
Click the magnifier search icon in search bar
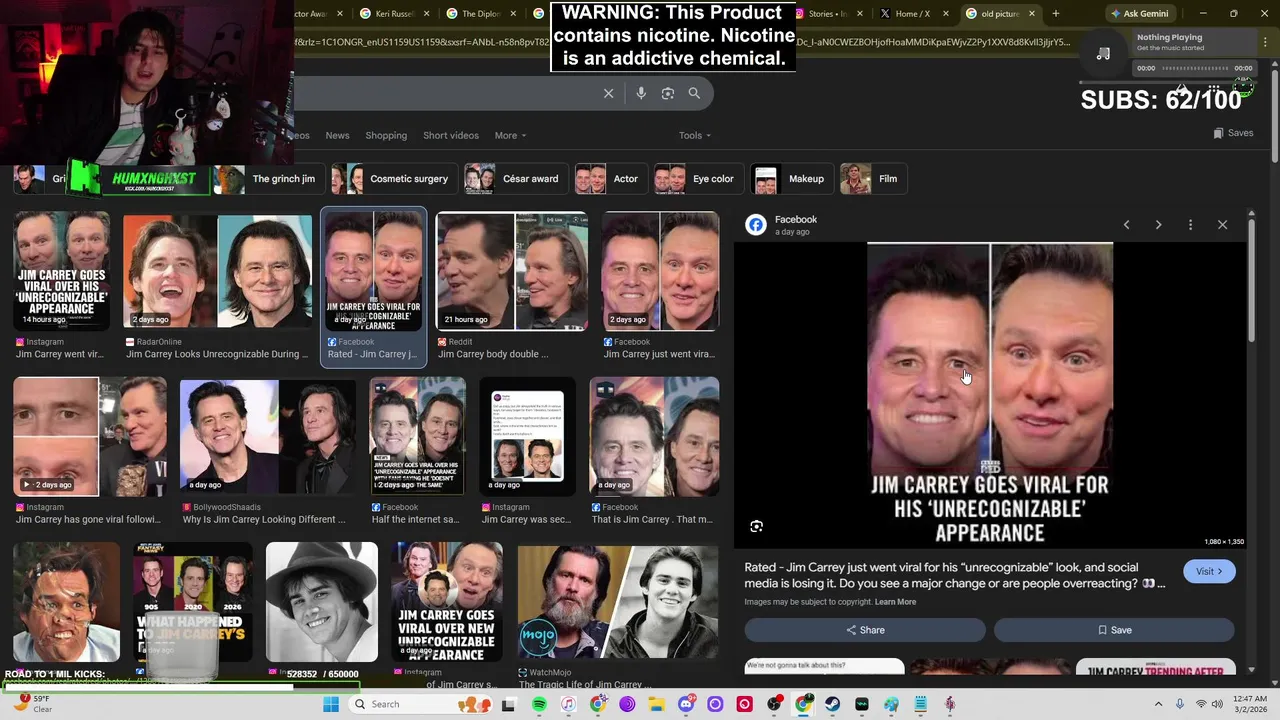click(694, 93)
